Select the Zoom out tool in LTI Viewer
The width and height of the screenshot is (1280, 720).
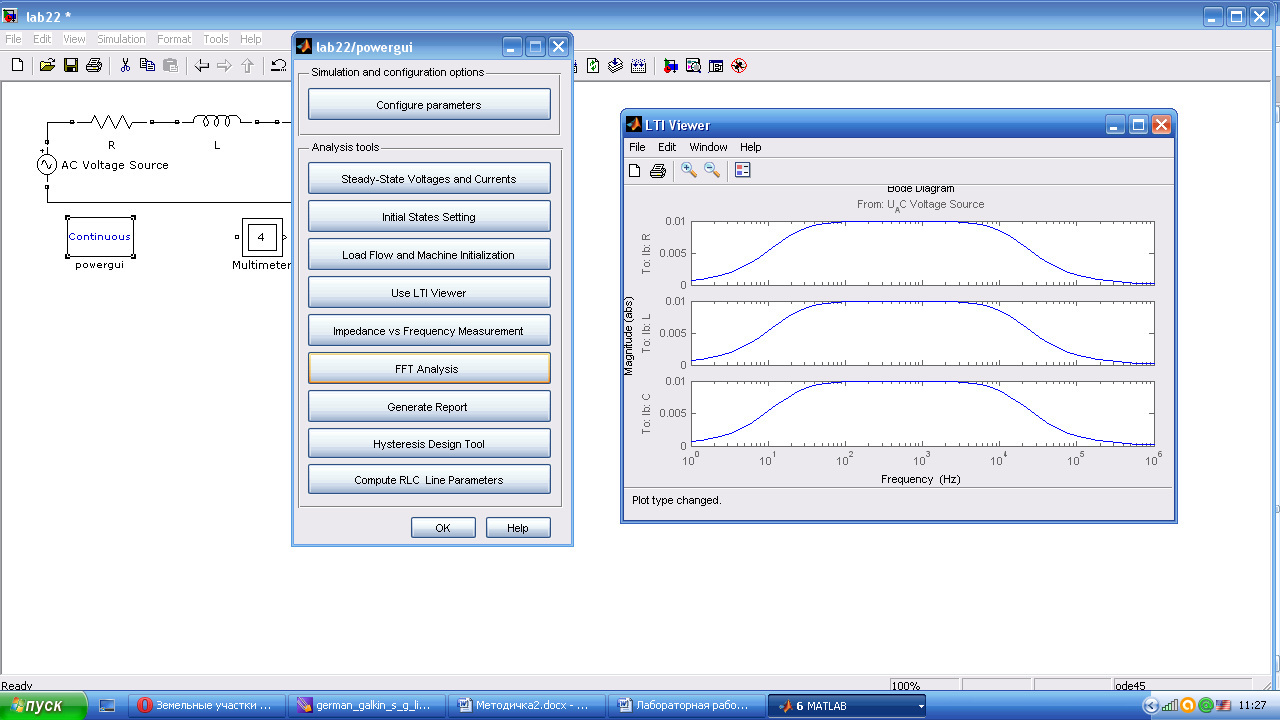pyautogui.click(x=712, y=170)
